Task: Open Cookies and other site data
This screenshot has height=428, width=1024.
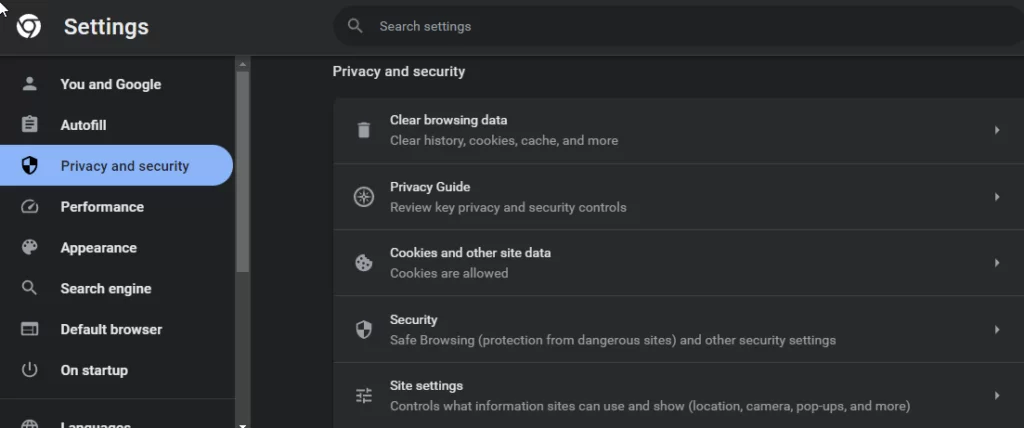Action: tap(679, 263)
